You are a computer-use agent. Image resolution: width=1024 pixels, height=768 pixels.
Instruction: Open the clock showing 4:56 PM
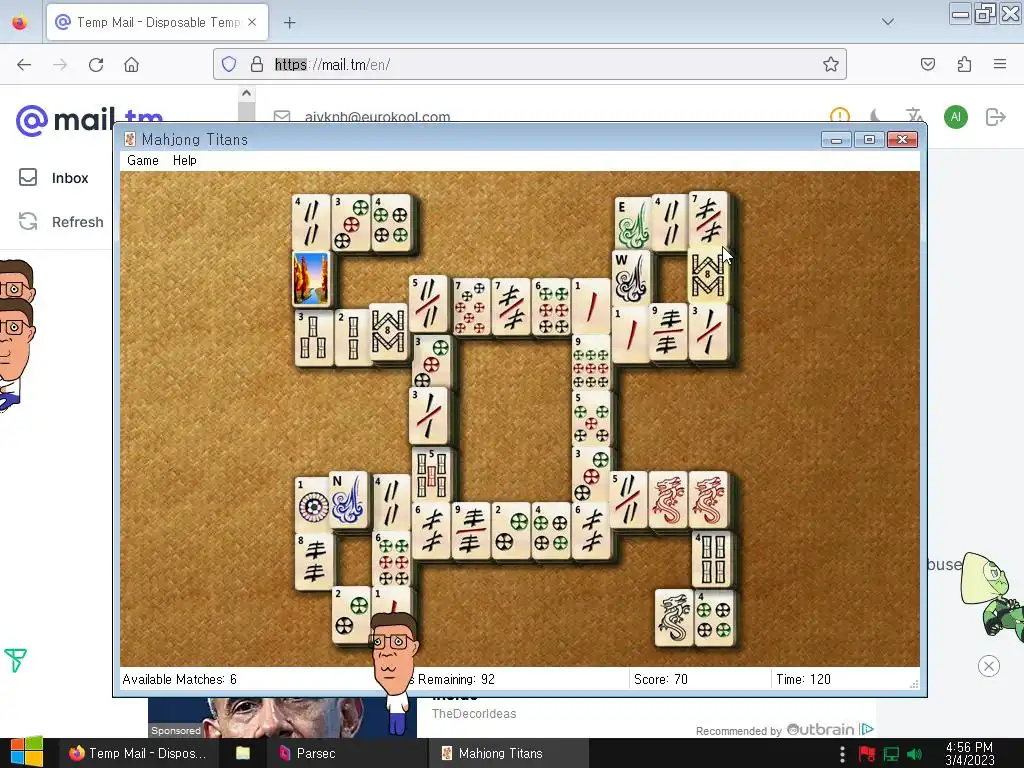[x=969, y=753]
